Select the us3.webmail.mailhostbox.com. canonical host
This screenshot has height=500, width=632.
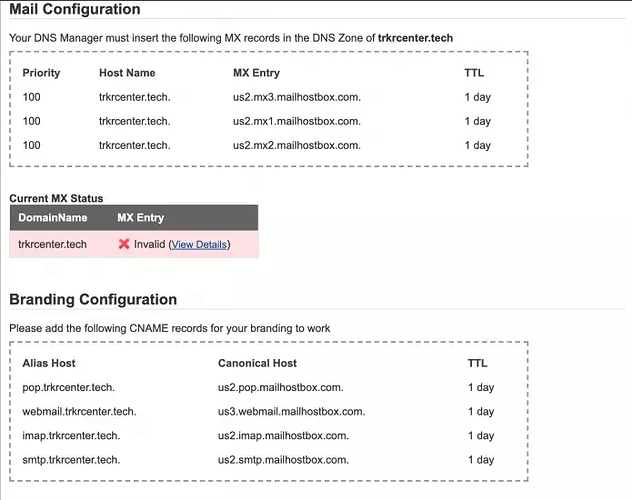[x=291, y=411]
